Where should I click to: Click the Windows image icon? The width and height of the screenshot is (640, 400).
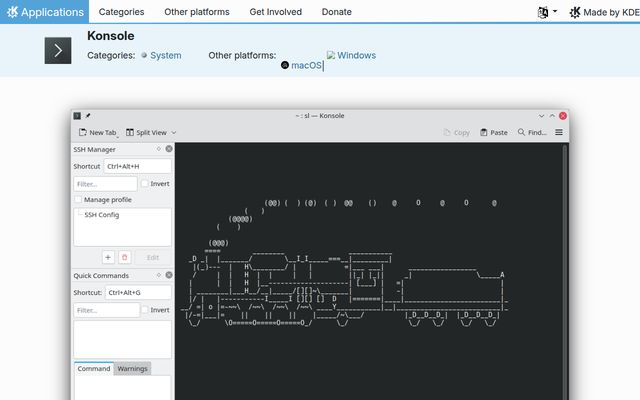click(x=331, y=55)
